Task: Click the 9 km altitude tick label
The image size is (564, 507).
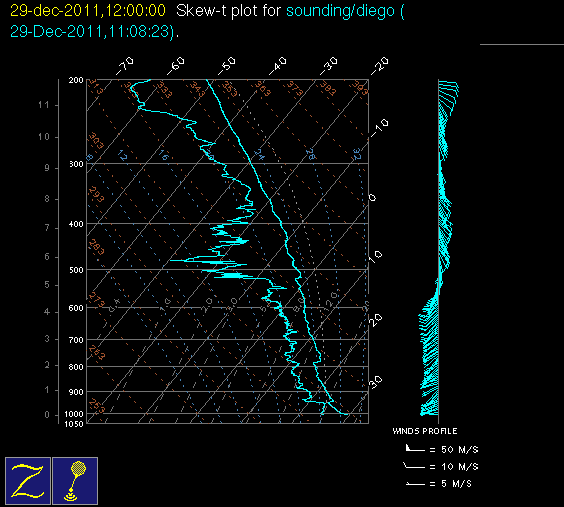Action: click(46, 168)
